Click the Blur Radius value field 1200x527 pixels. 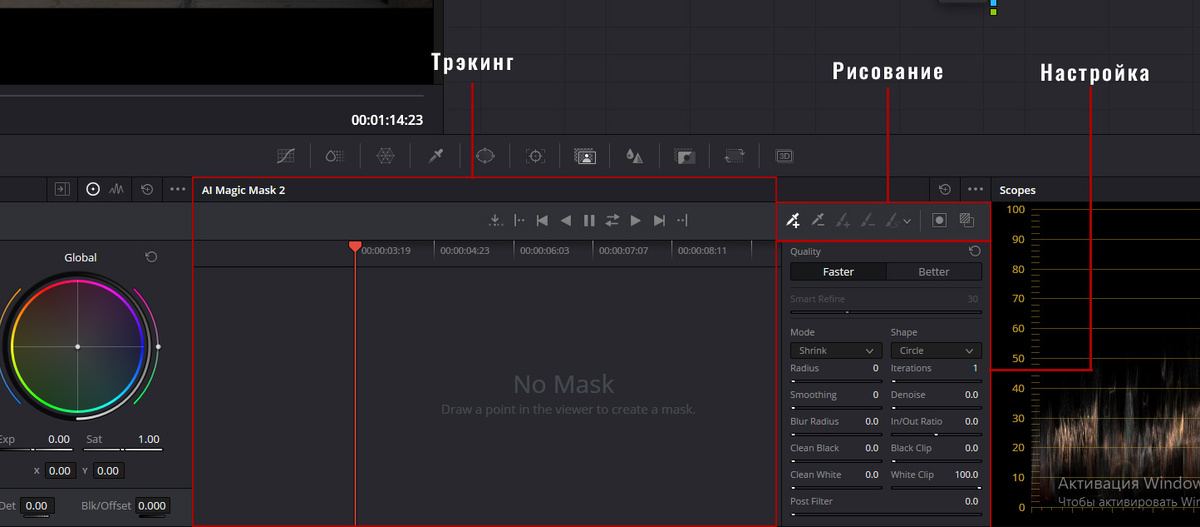[871, 422]
